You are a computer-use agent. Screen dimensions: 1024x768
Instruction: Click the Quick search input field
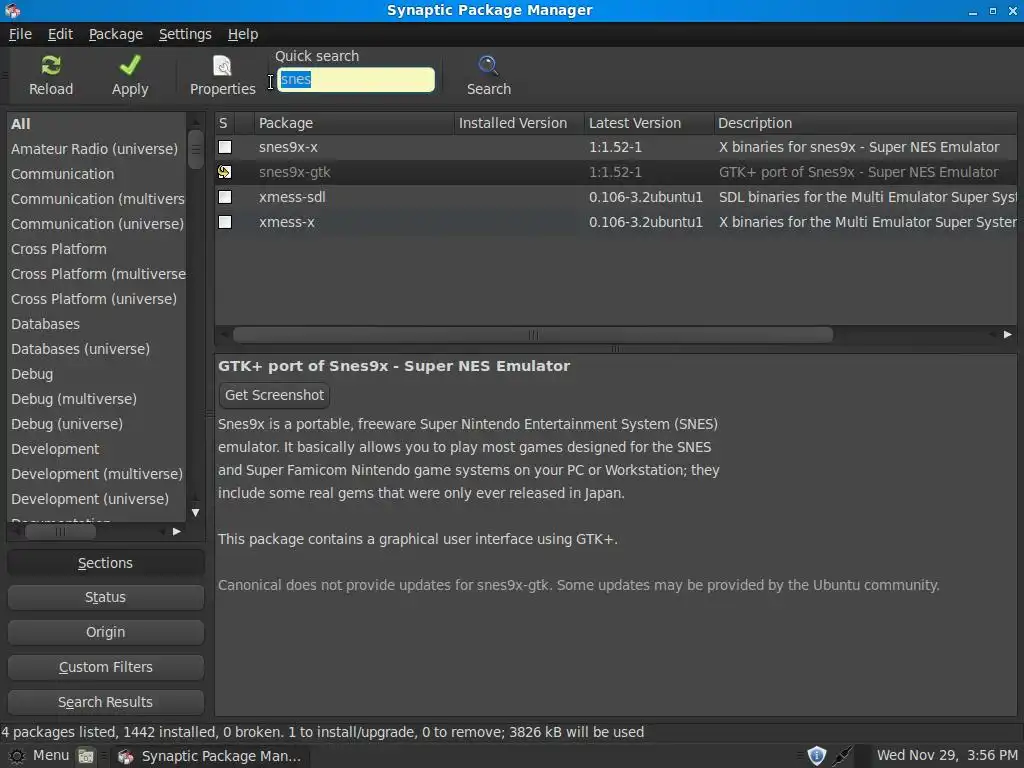pyautogui.click(x=356, y=80)
